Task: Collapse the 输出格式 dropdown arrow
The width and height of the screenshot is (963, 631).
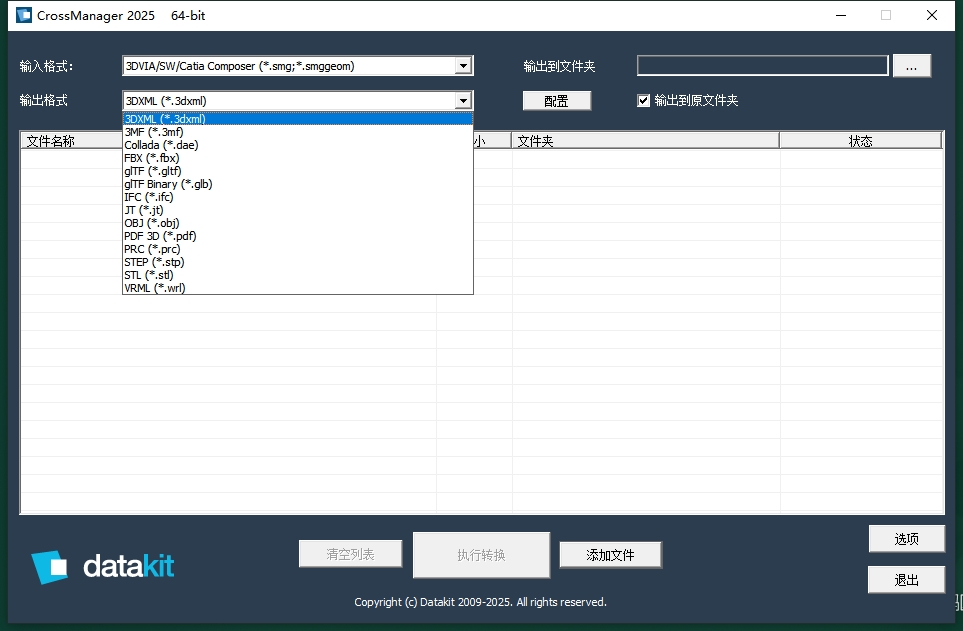Action: (463, 100)
